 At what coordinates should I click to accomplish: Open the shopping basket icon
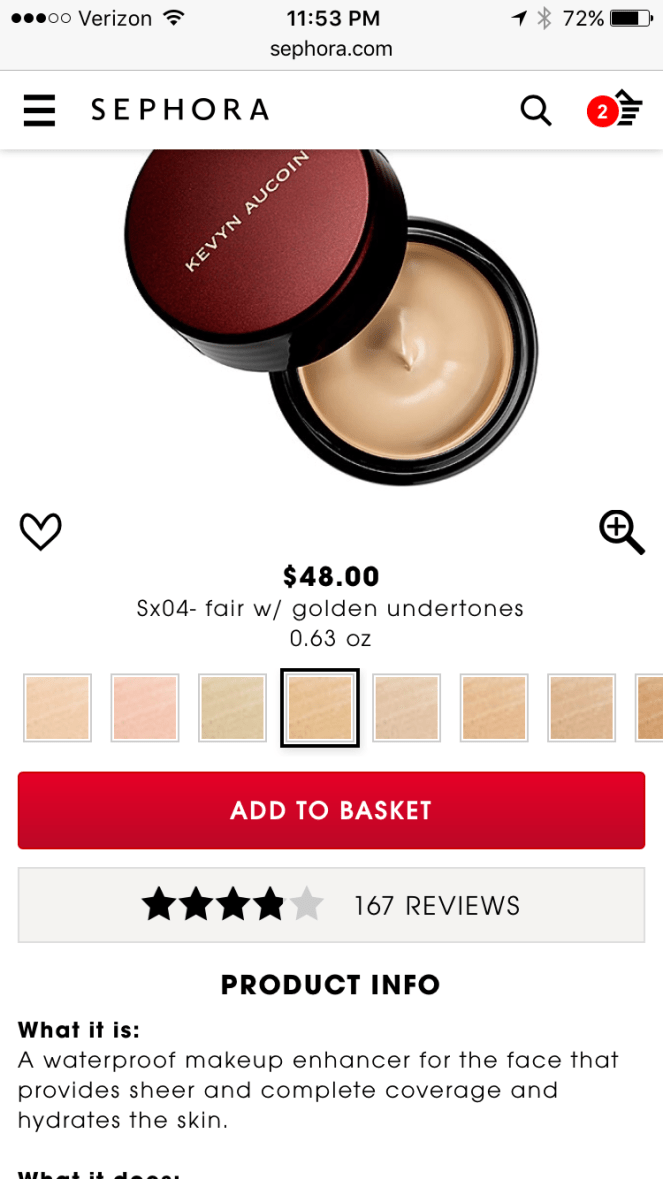(x=628, y=109)
